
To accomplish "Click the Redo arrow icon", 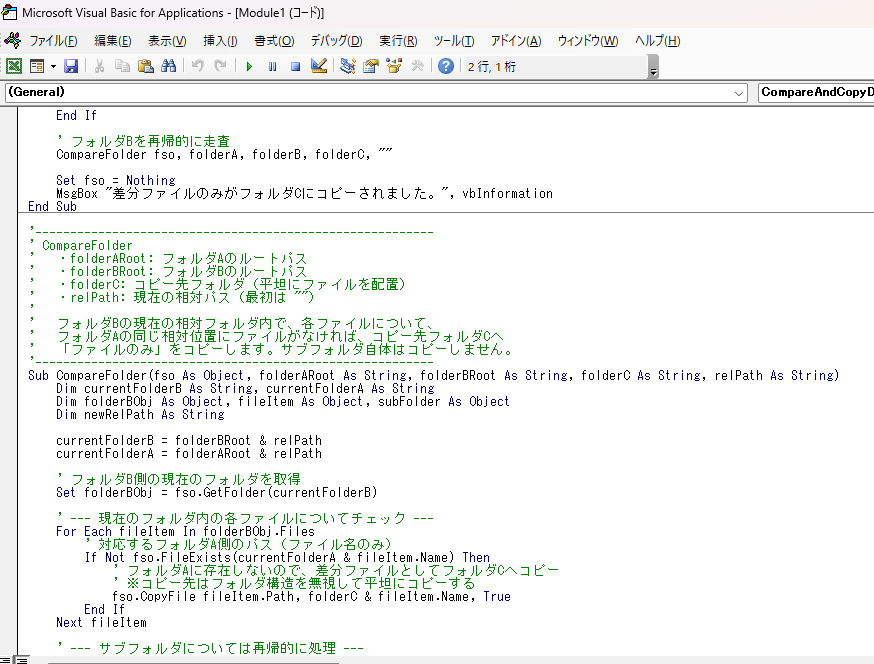I will (x=220, y=66).
